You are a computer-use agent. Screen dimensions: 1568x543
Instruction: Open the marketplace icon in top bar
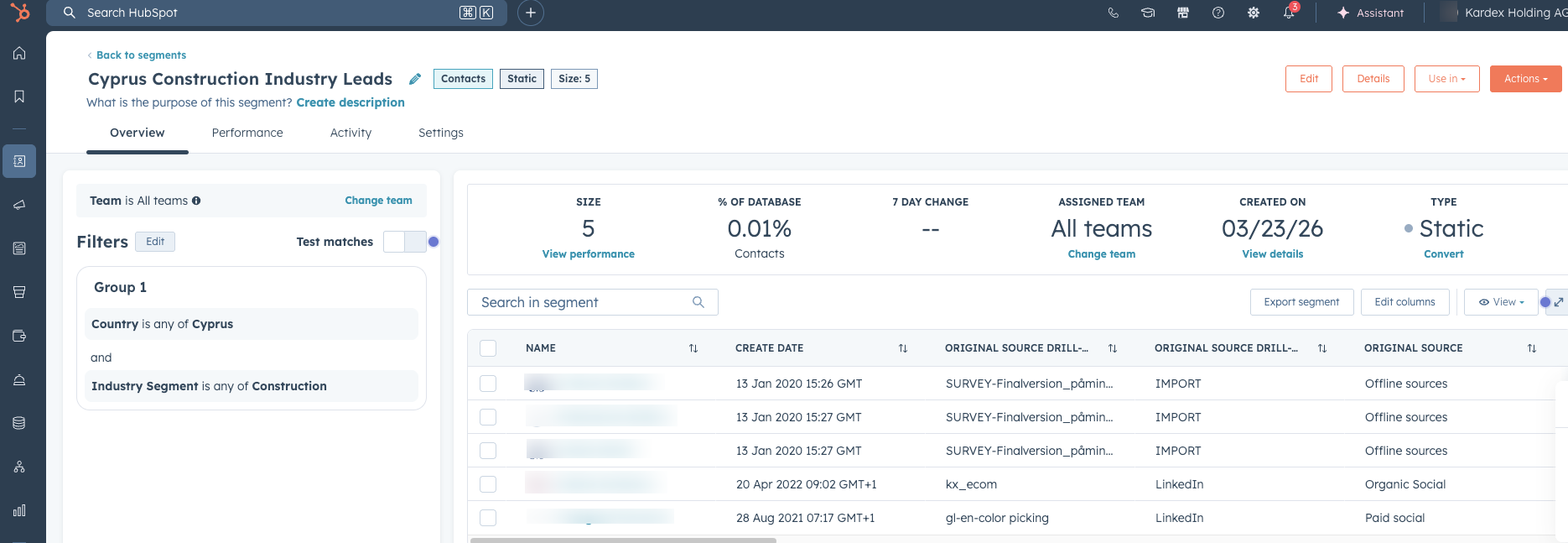[1183, 13]
